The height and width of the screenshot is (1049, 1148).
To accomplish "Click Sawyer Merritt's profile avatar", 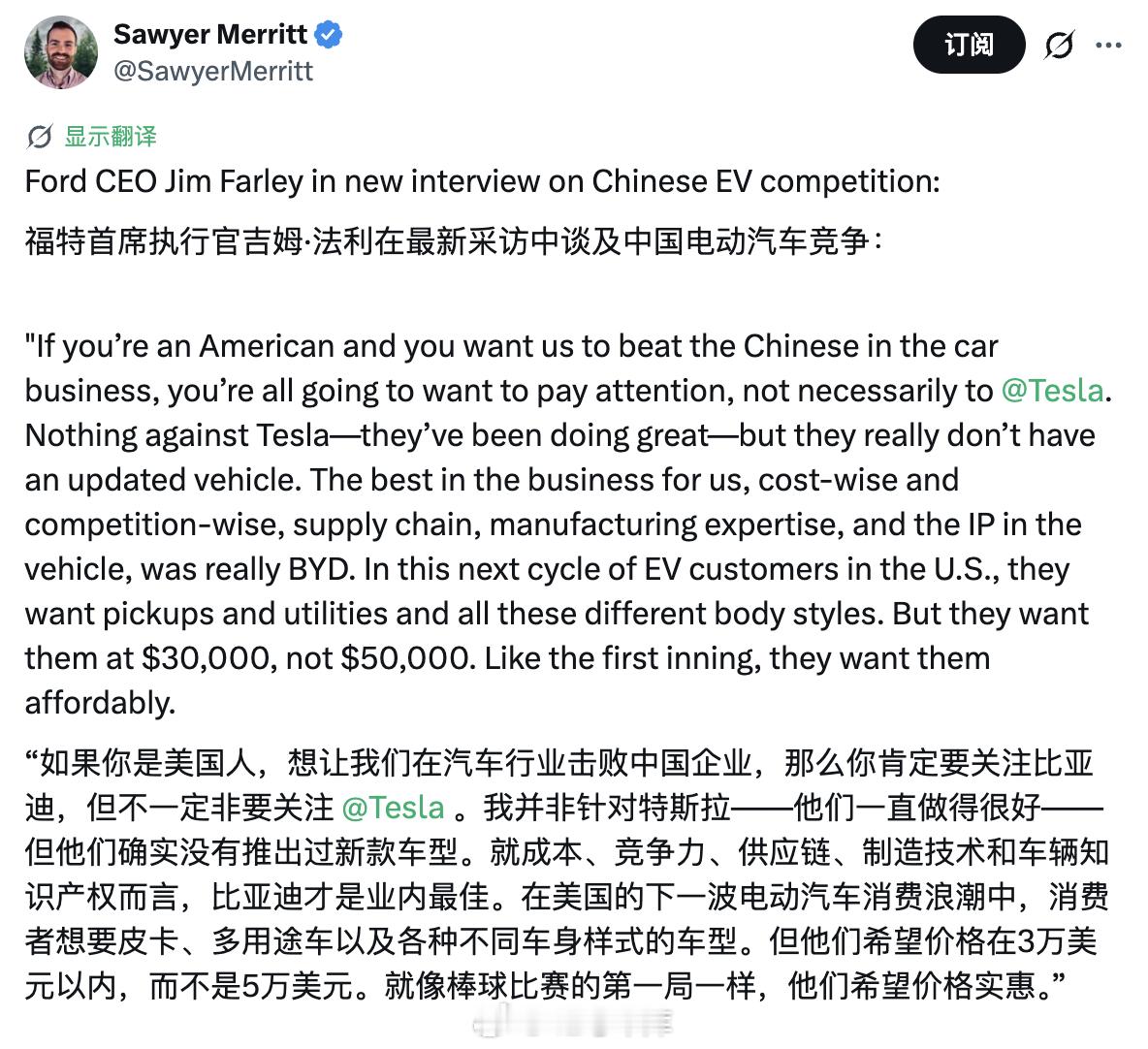I will tap(60, 52).
